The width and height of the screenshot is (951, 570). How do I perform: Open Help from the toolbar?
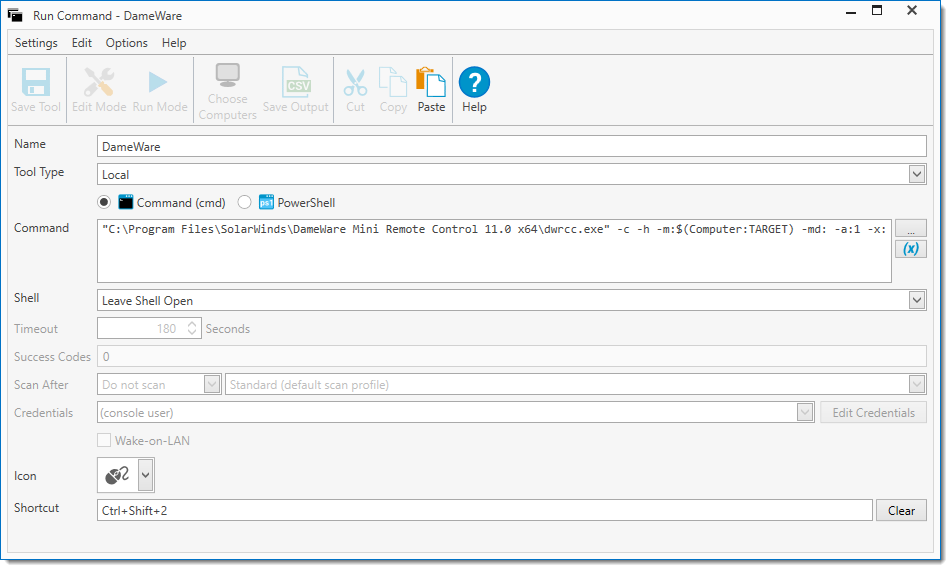coord(474,89)
